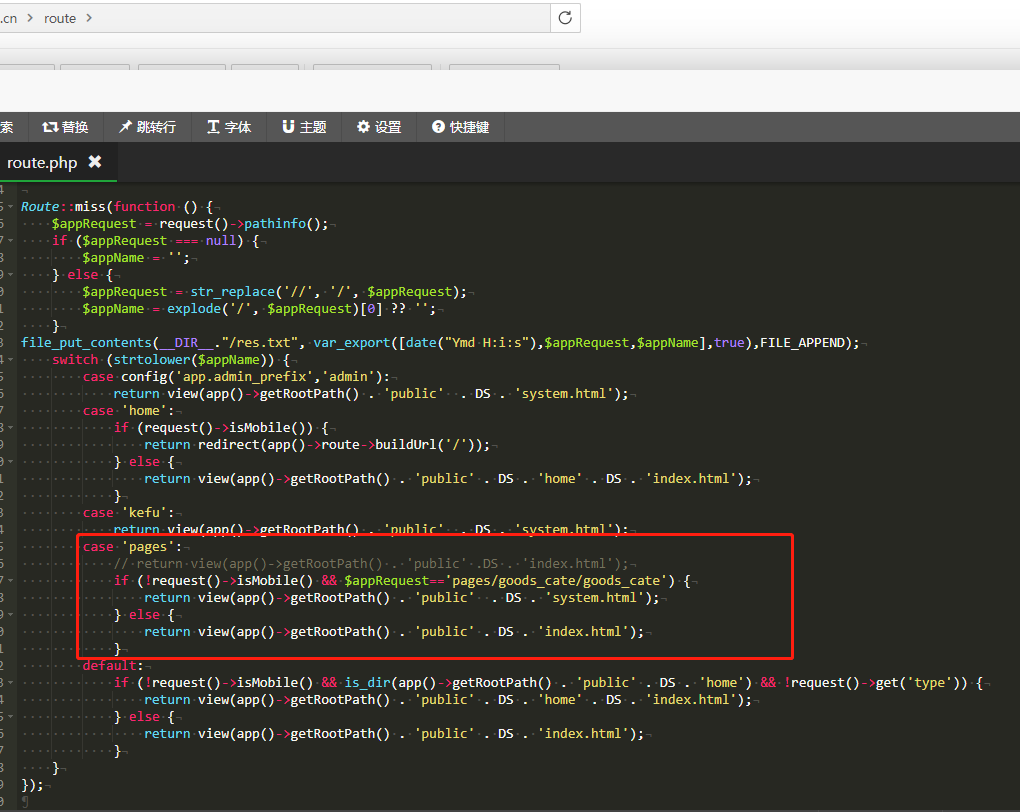Click 'is_dir' in the default condition
Screen dimensions: 1020x812
tap(368, 683)
